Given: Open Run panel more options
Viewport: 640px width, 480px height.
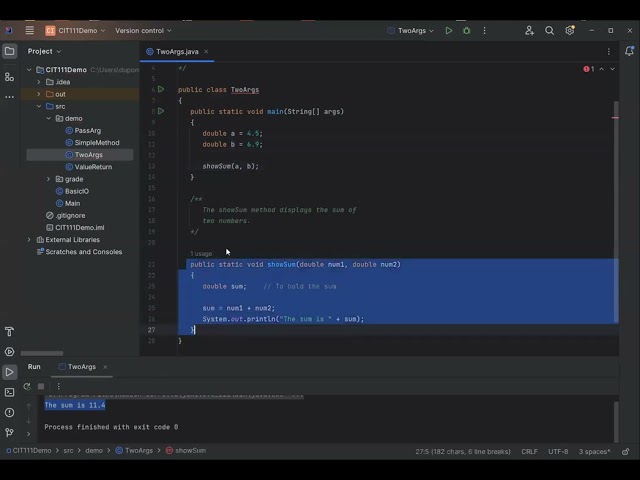Looking at the screenshot, I should click(58, 387).
